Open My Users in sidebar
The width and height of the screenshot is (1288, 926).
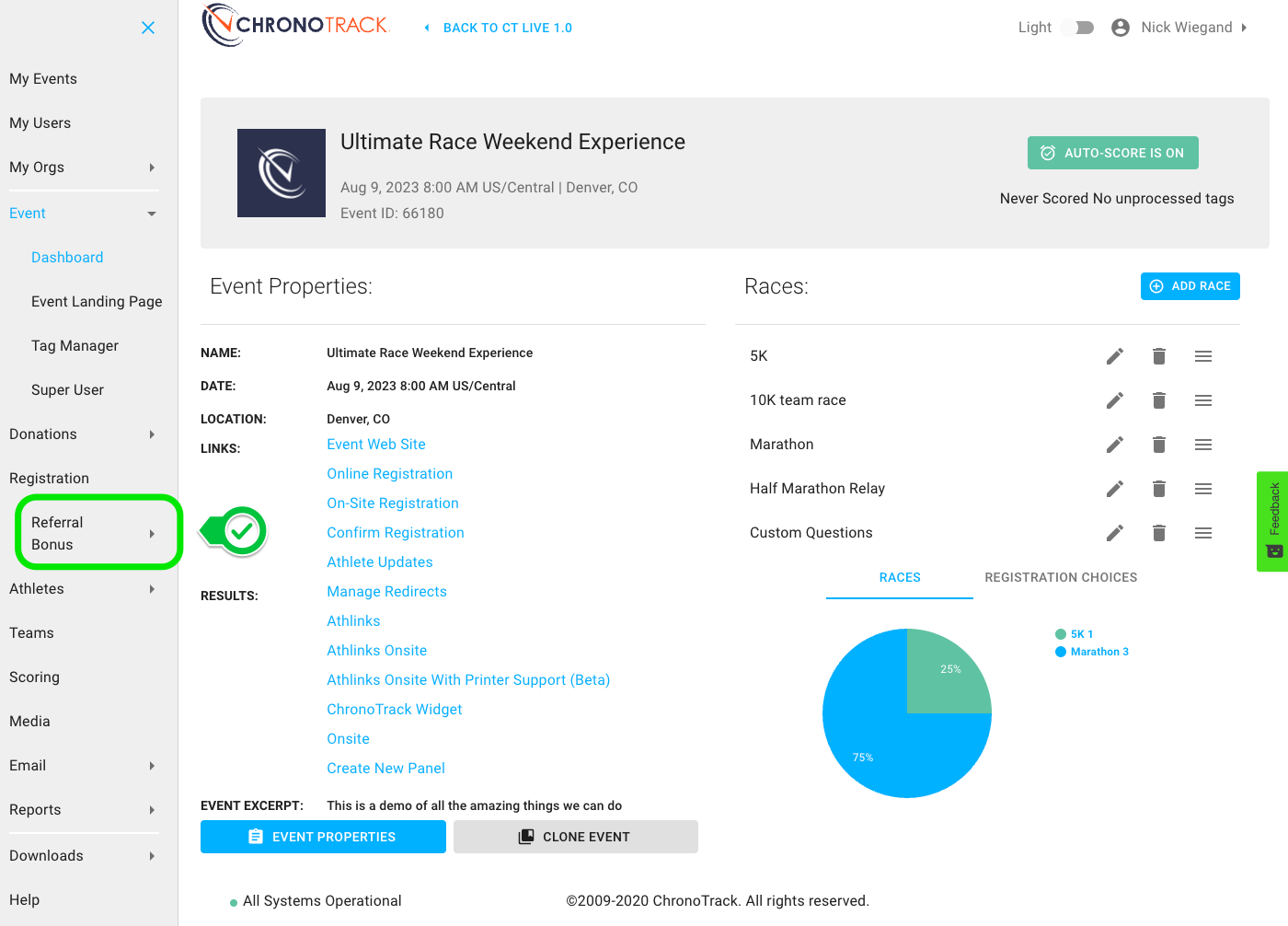click(40, 123)
